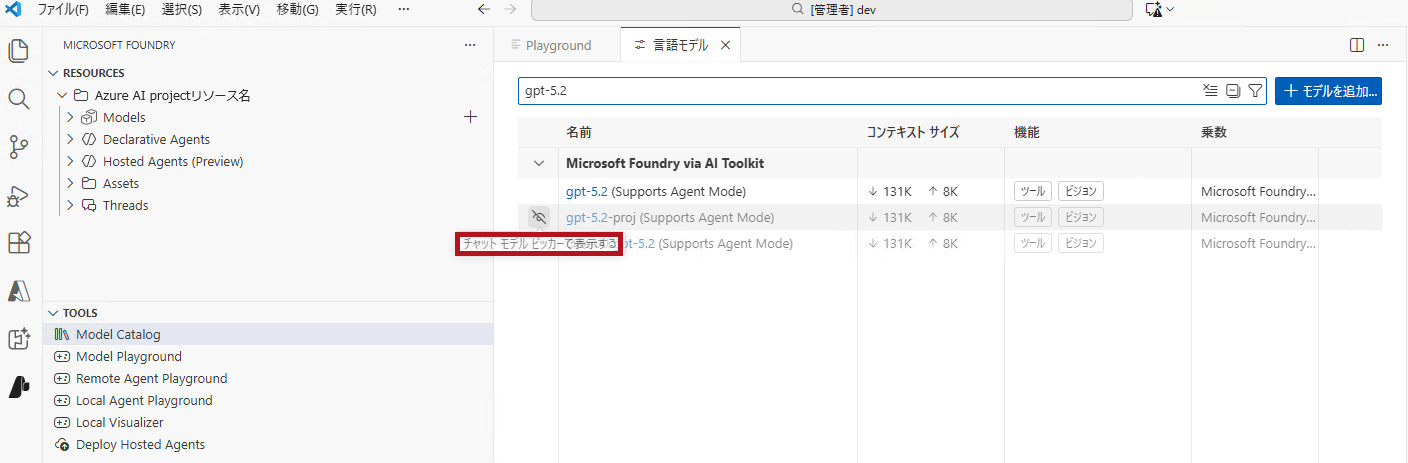Open the AI Toolkit sparkle icon view
1408x463 pixels.
point(19,339)
